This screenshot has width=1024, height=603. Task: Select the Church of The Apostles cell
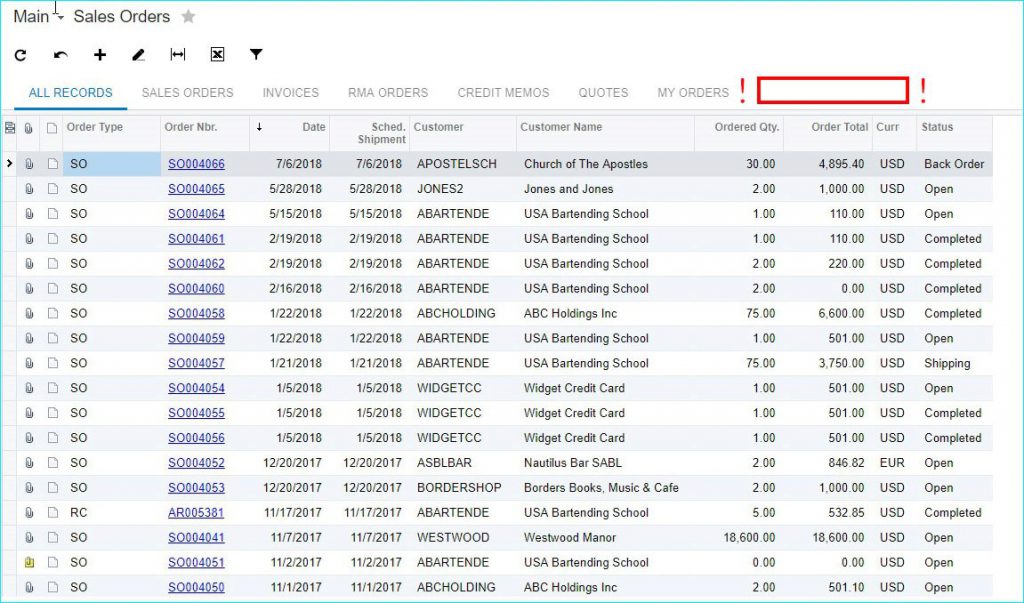pos(586,164)
